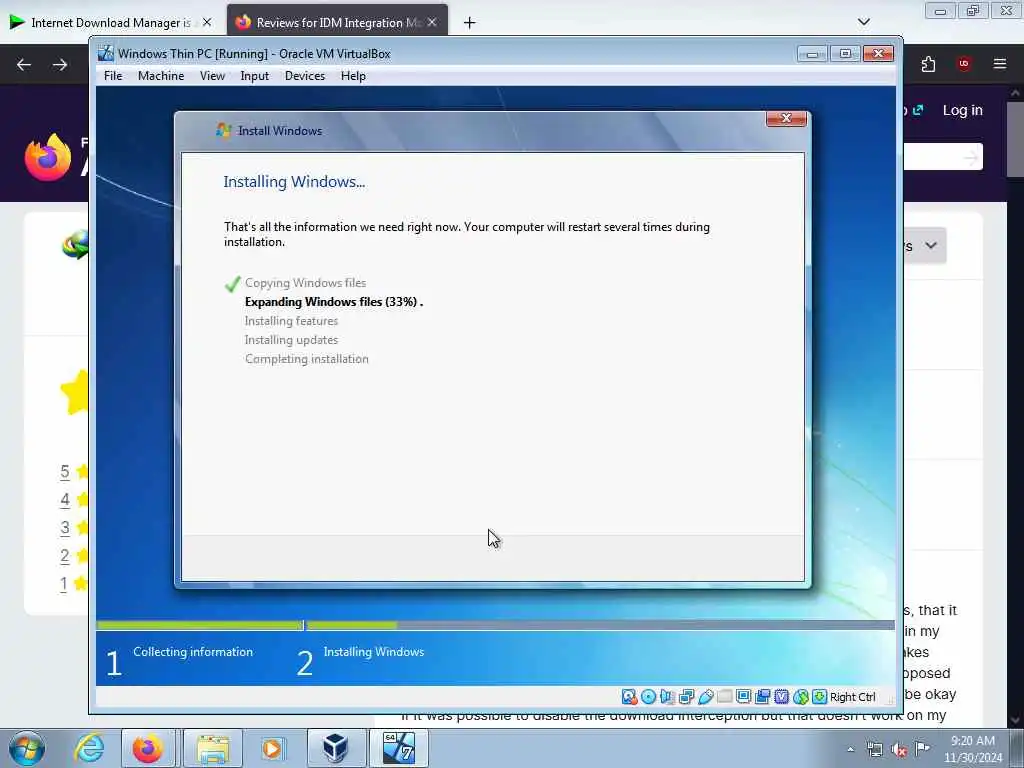Filter reviews by 4 star rating link
The image size is (1024, 768).
pos(65,500)
